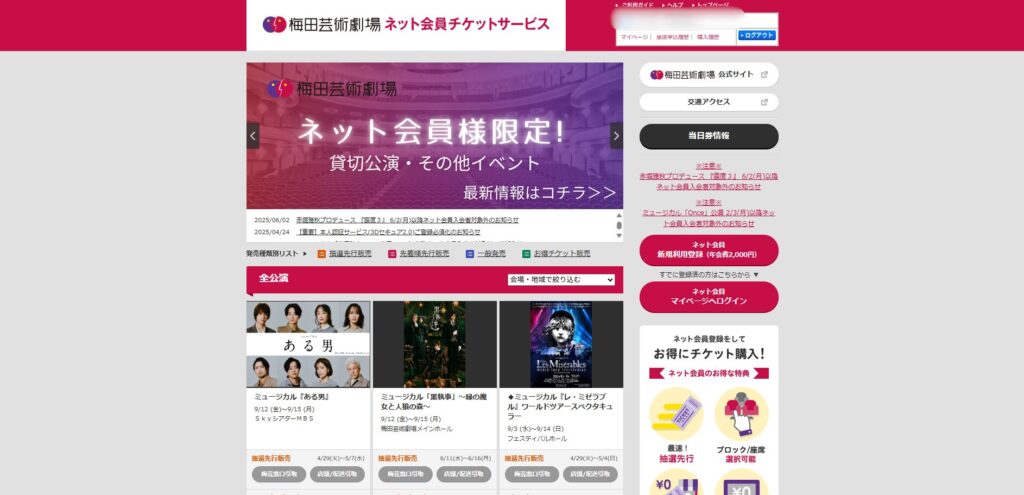Click the 当日券情報 black button
This screenshot has width=1024, height=495.
[709, 136]
